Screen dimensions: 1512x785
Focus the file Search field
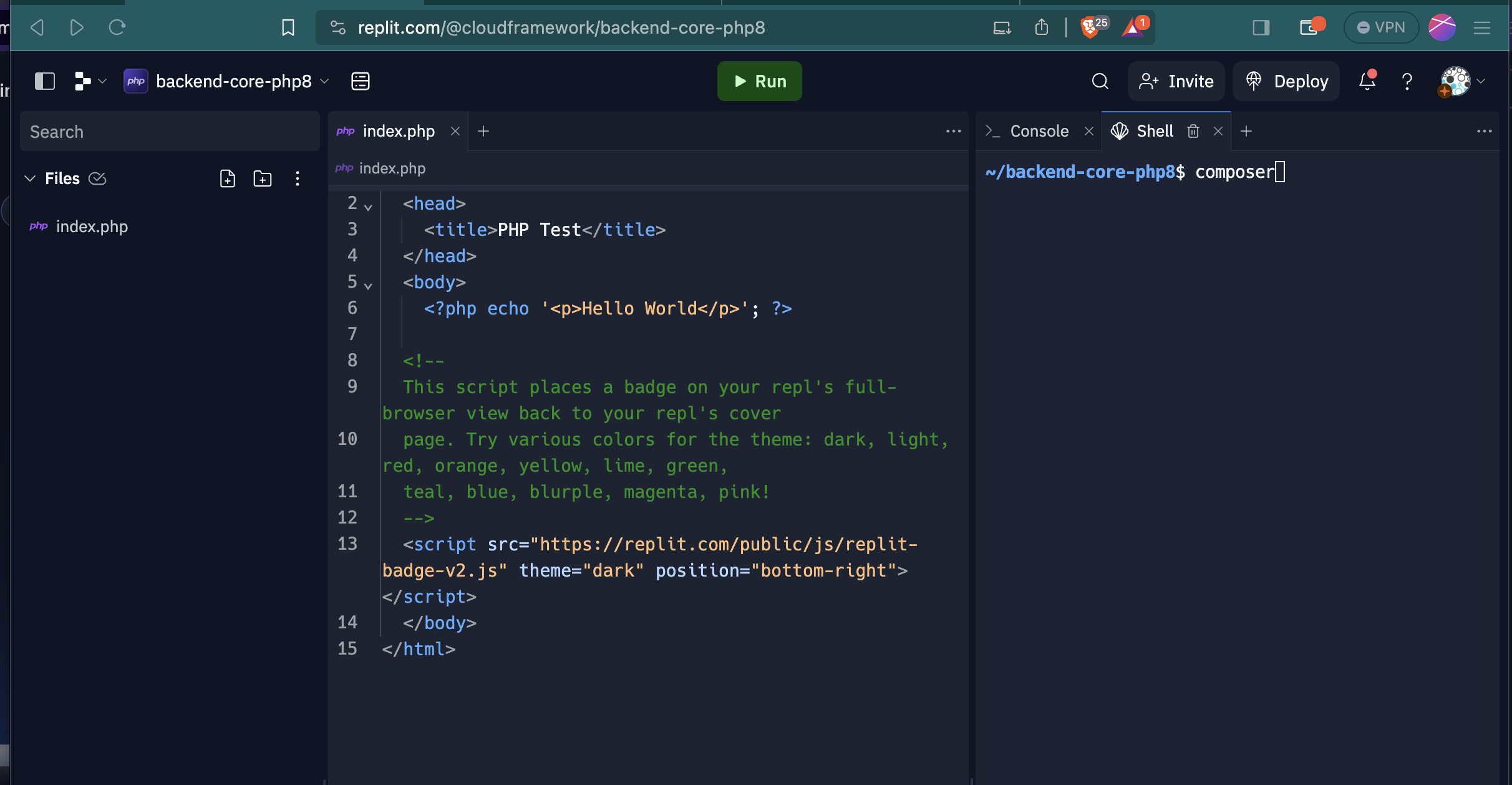pos(170,132)
